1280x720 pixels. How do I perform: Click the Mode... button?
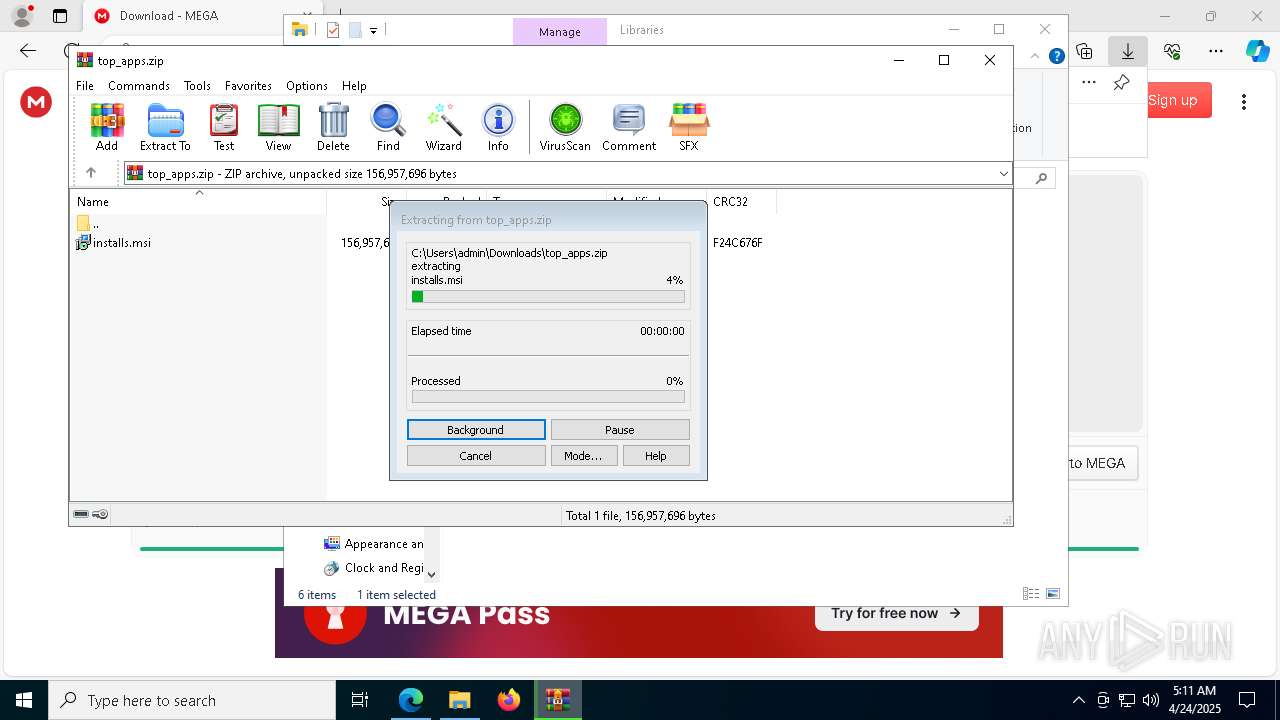coord(583,456)
